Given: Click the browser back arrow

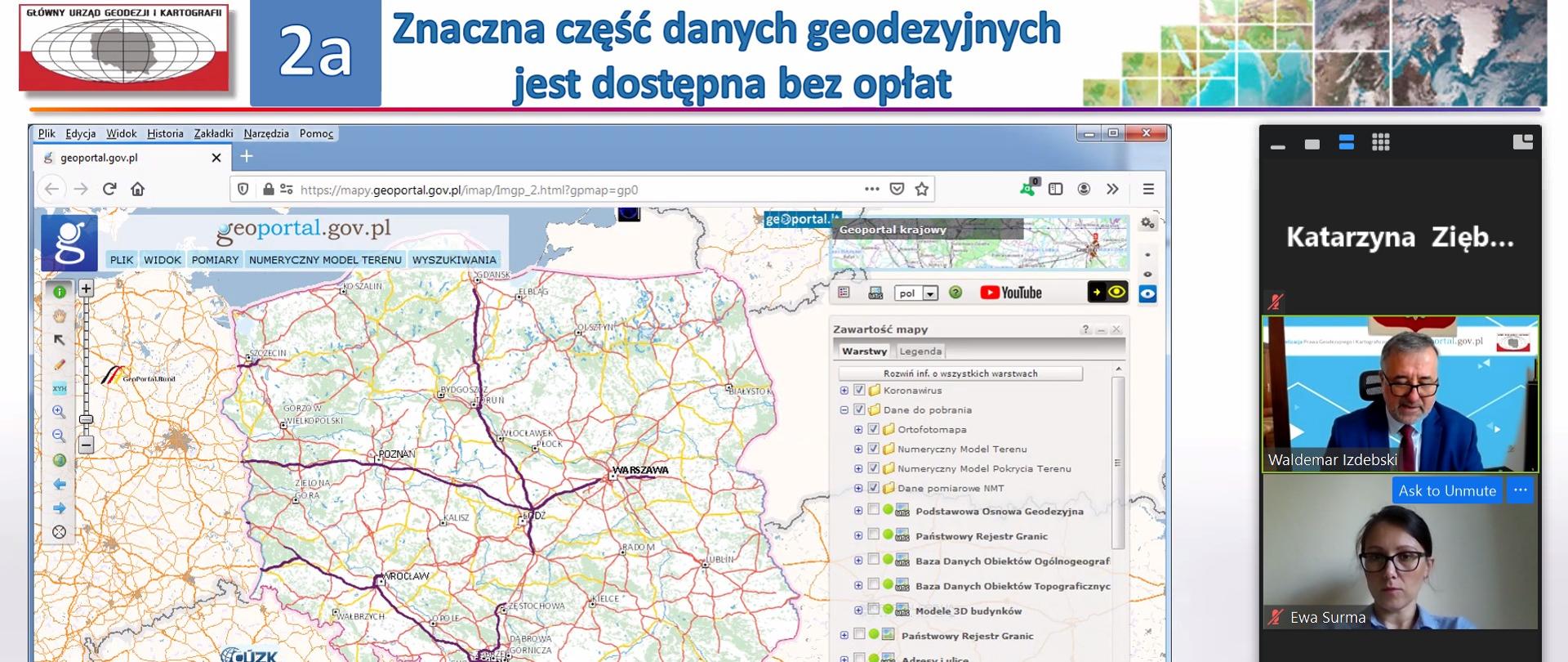Looking at the screenshot, I should point(51,189).
